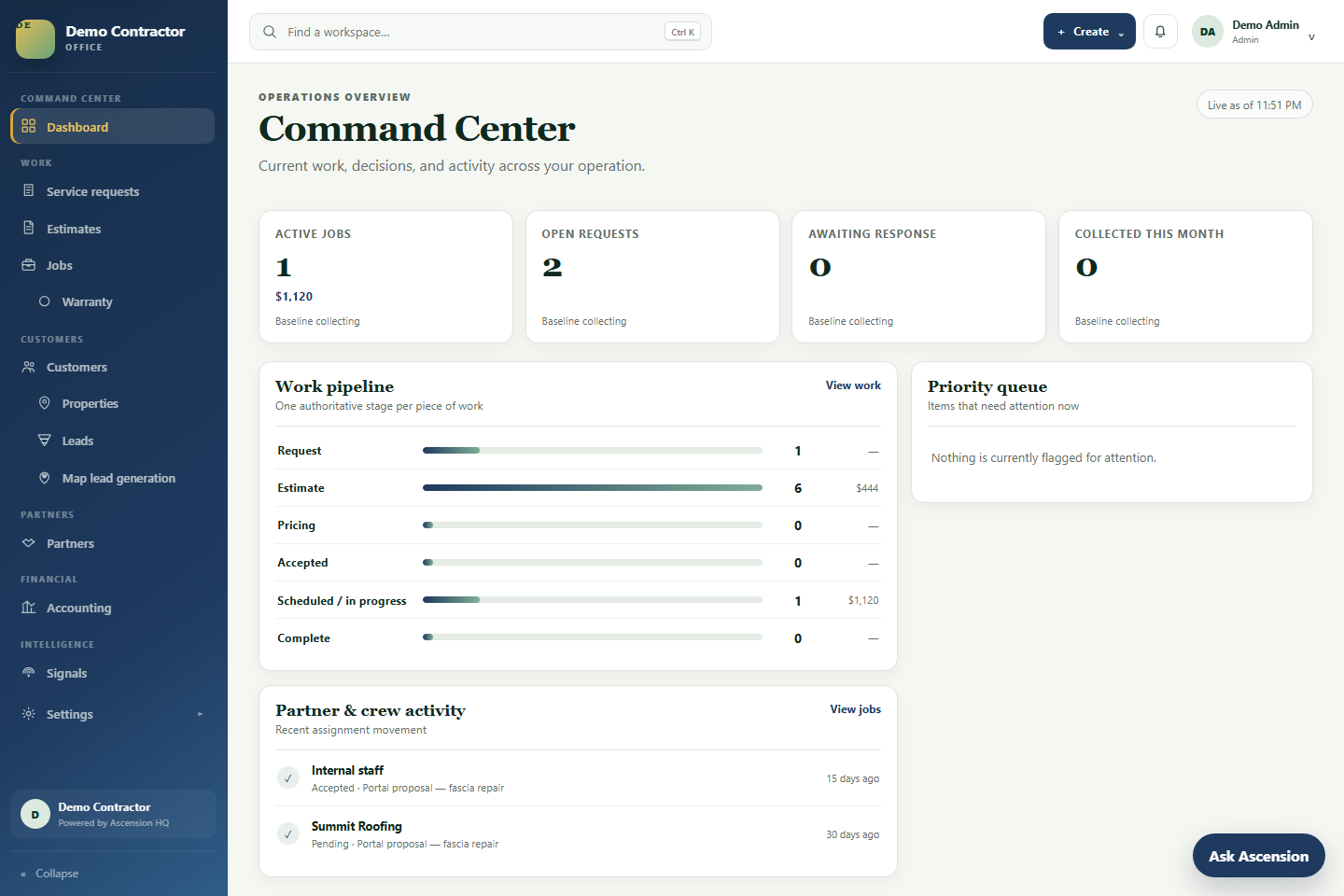Screen dimensions: 1344x896
Task: Click the Awaiting Response card
Action: click(x=918, y=276)
